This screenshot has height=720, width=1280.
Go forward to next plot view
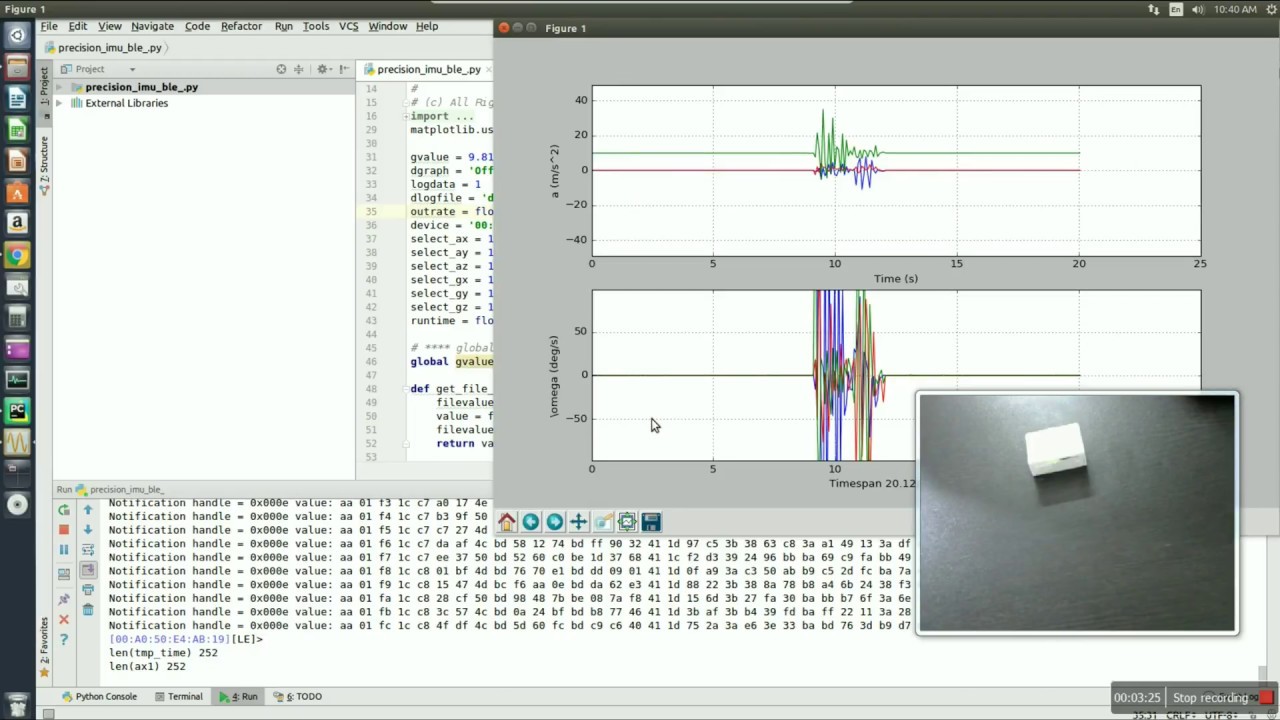pyautogui.click(x=555, y=522)
